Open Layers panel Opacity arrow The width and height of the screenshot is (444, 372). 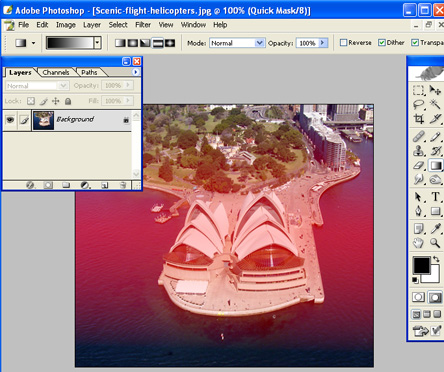128,86
